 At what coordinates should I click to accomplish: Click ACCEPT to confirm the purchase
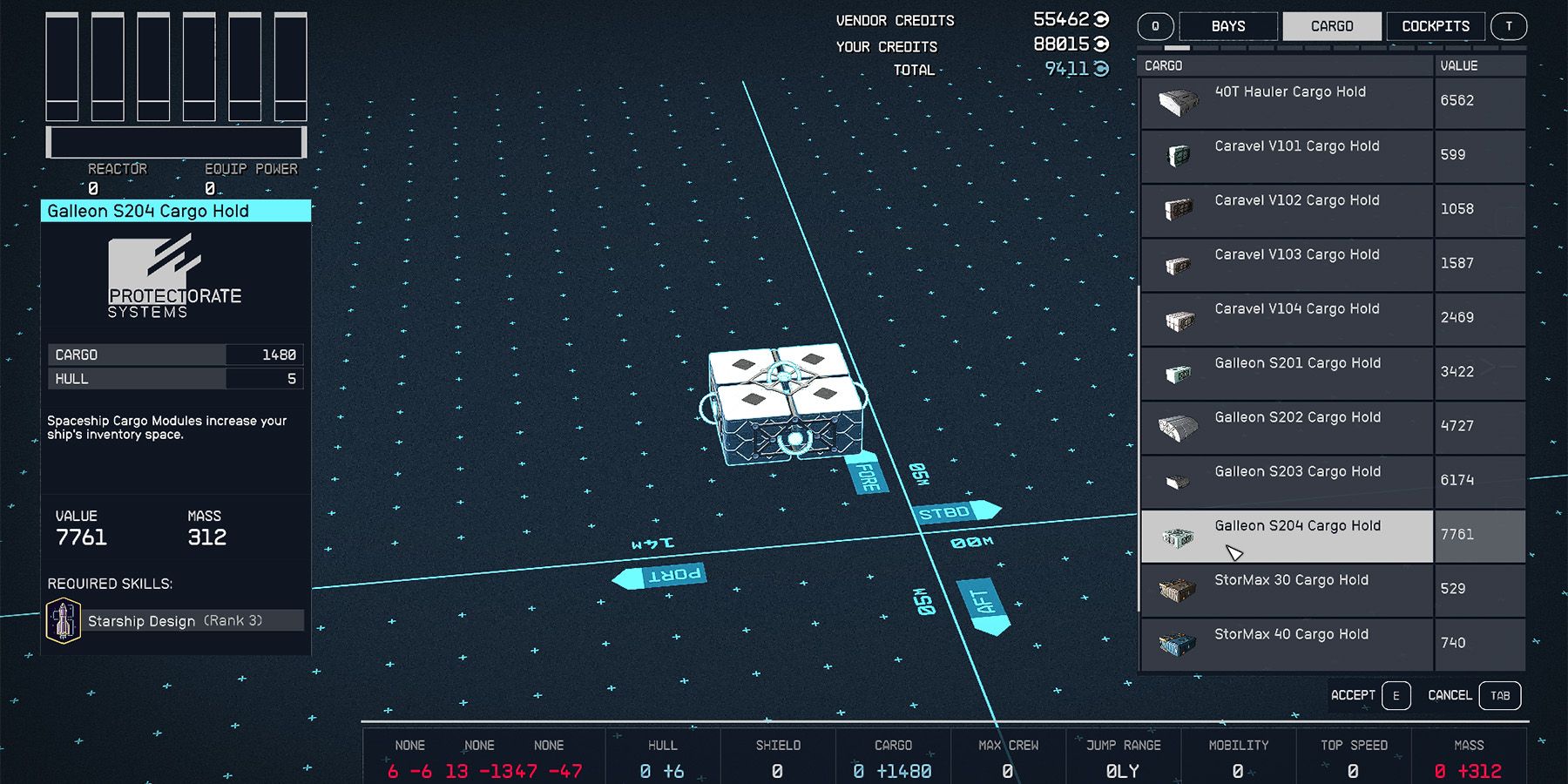point(1351,695)
